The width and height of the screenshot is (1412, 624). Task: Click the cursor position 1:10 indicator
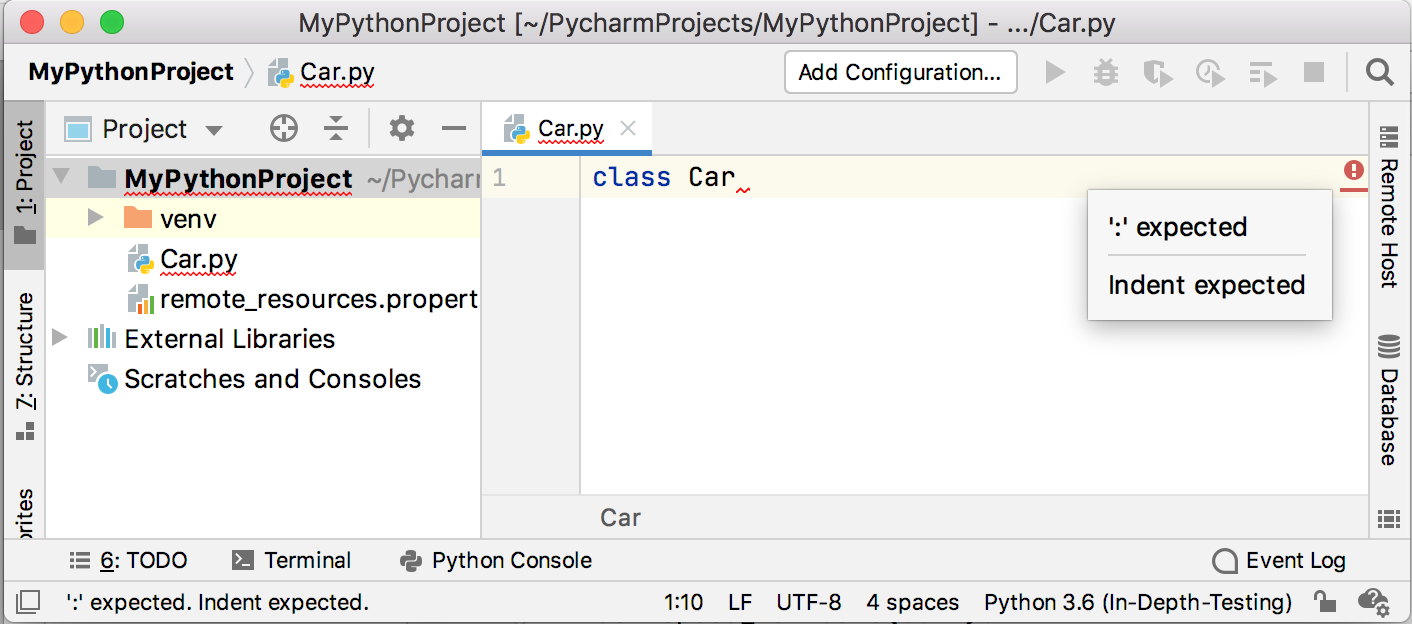[x=684, y=602]
